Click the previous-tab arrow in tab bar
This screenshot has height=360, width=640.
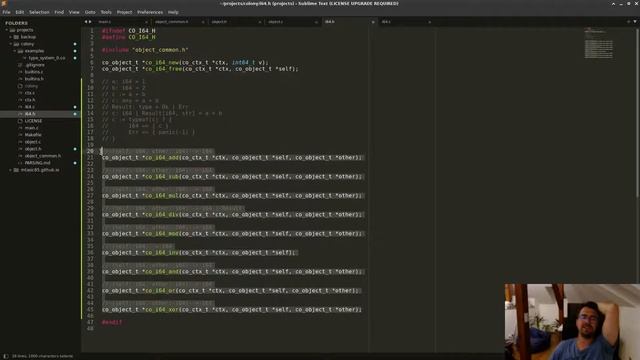coord(86,22)
